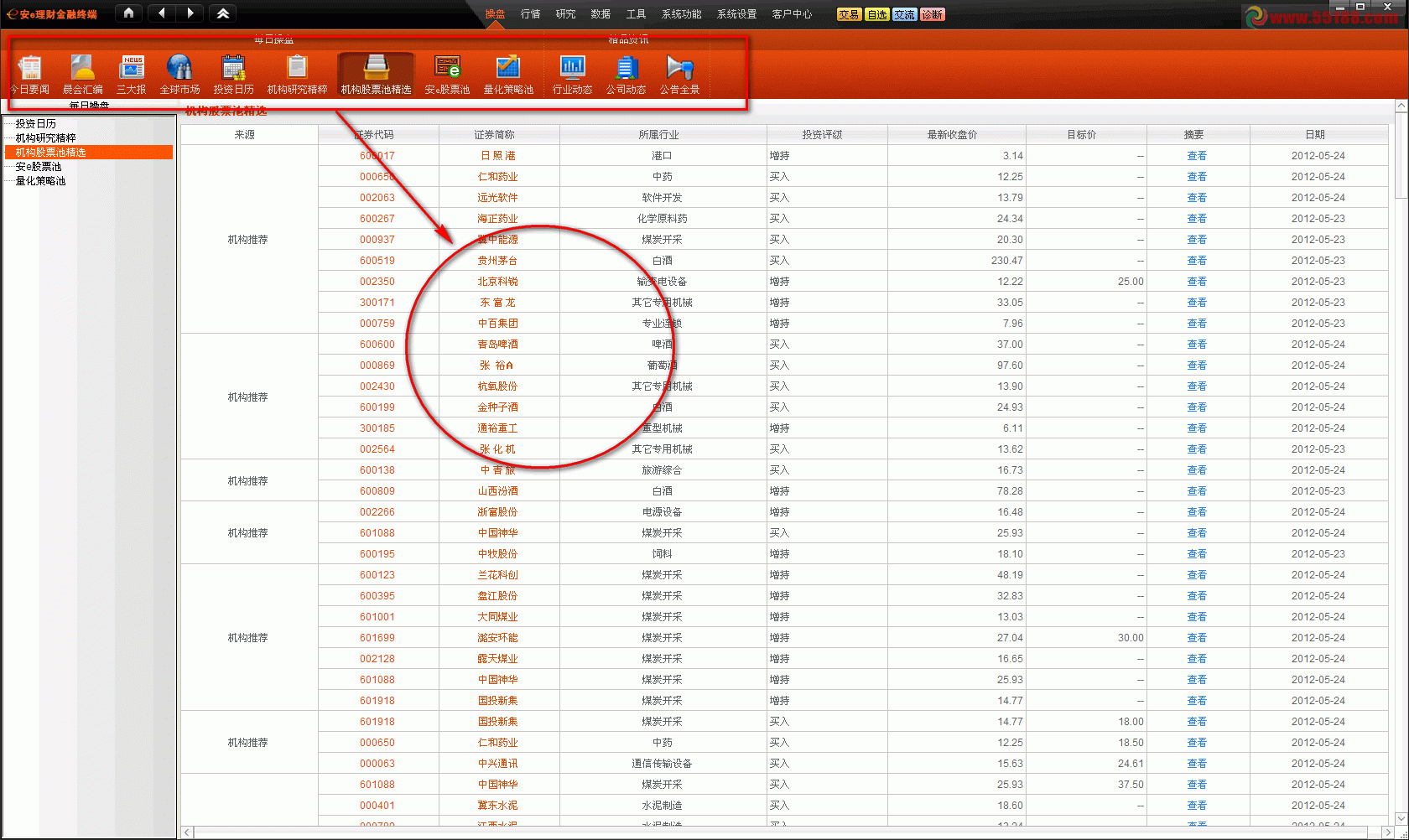Click vertical scrollbar down arrow
Image resolution: width=1409 pixels, height=840 pixels.
[x=1401, y=818]
